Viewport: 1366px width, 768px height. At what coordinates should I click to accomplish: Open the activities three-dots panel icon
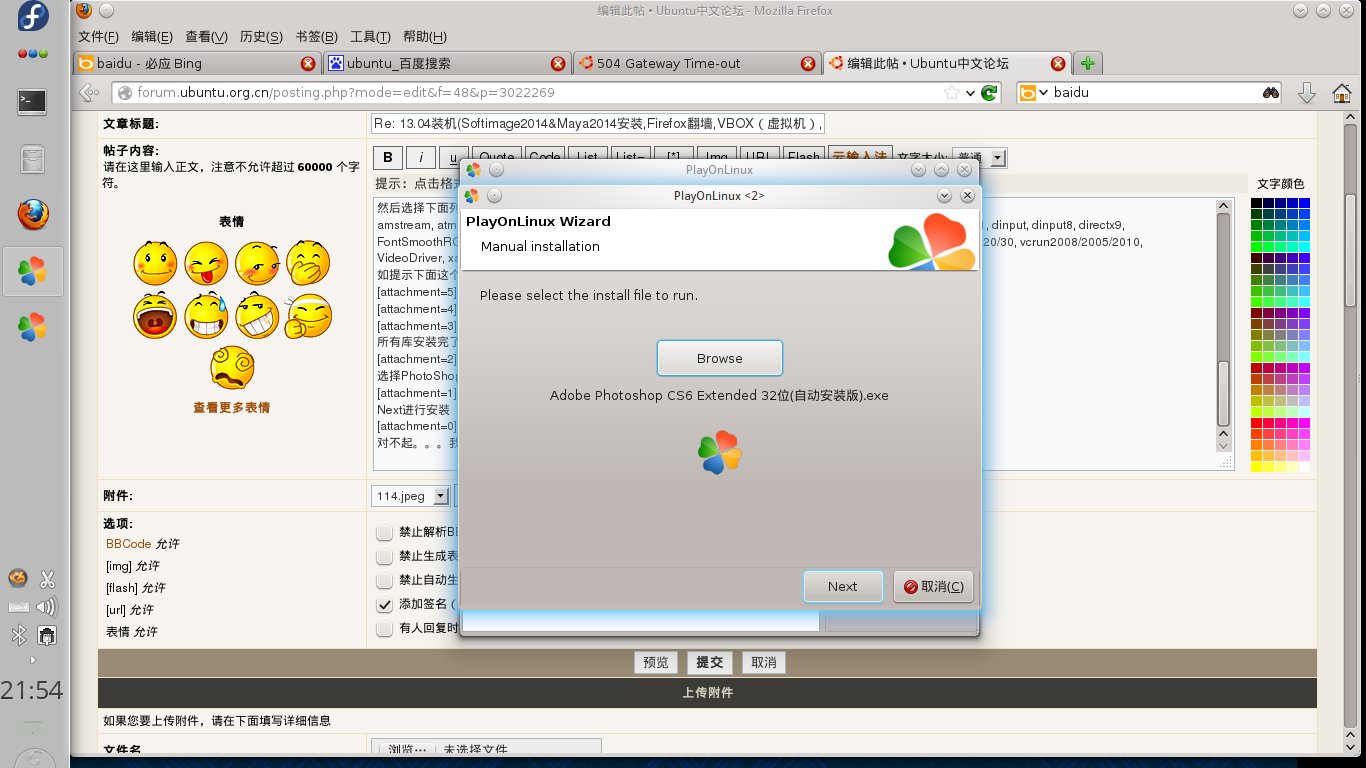coord(33,54)
